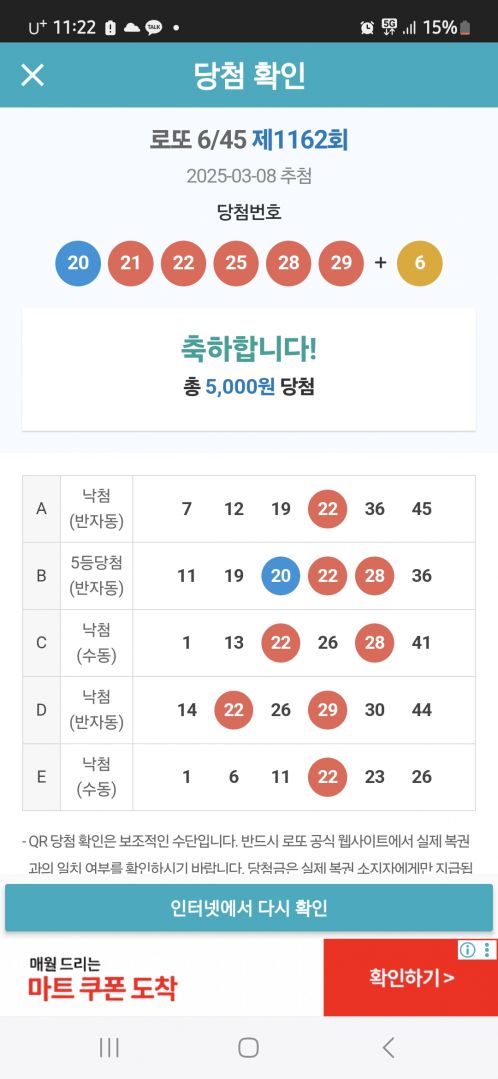Select row A label cell
The height and width of the screenshot is (1079, 498).
coord(41,509)
